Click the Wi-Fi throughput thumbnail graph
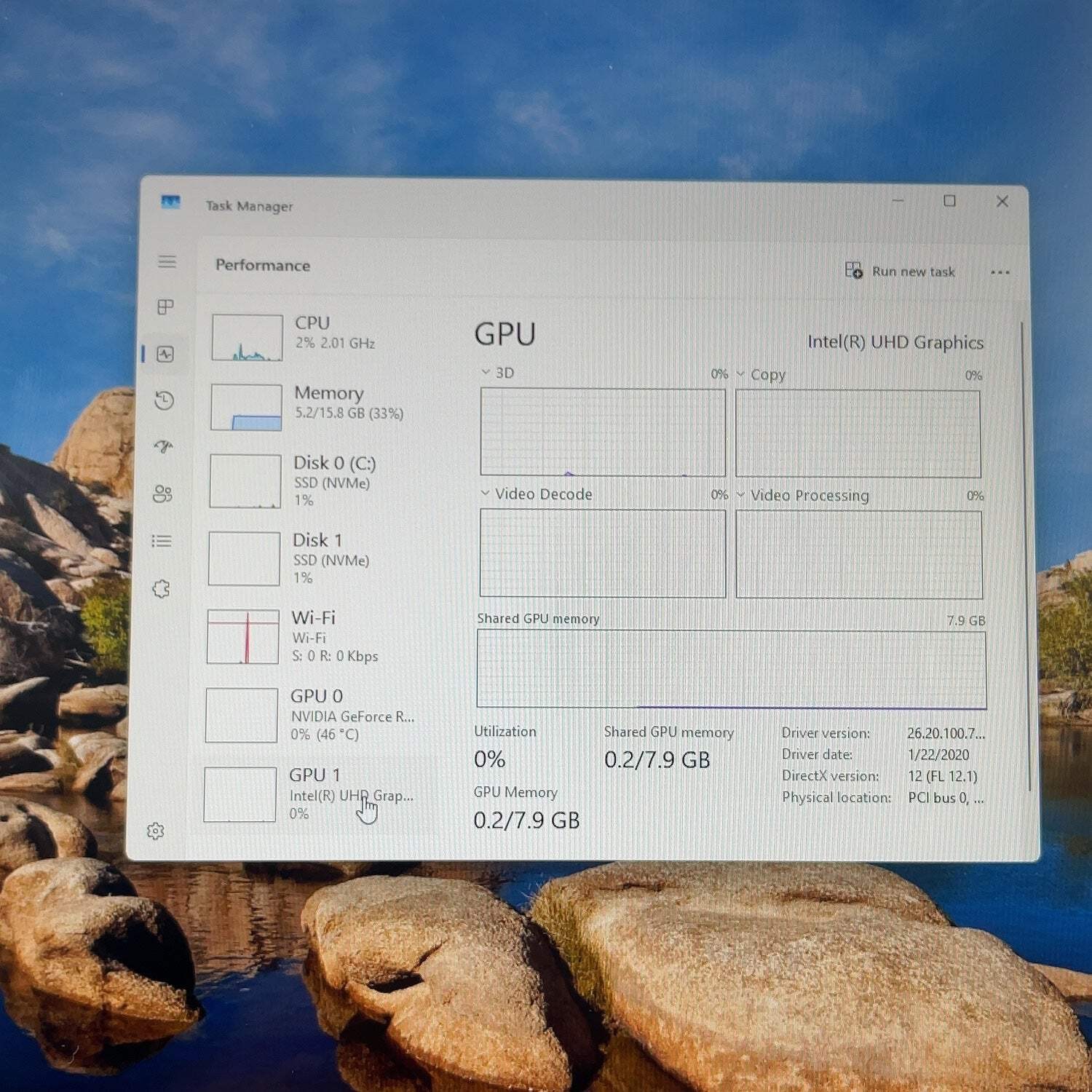Screen dimensions: 1092x1092 [x=243, y=637]
